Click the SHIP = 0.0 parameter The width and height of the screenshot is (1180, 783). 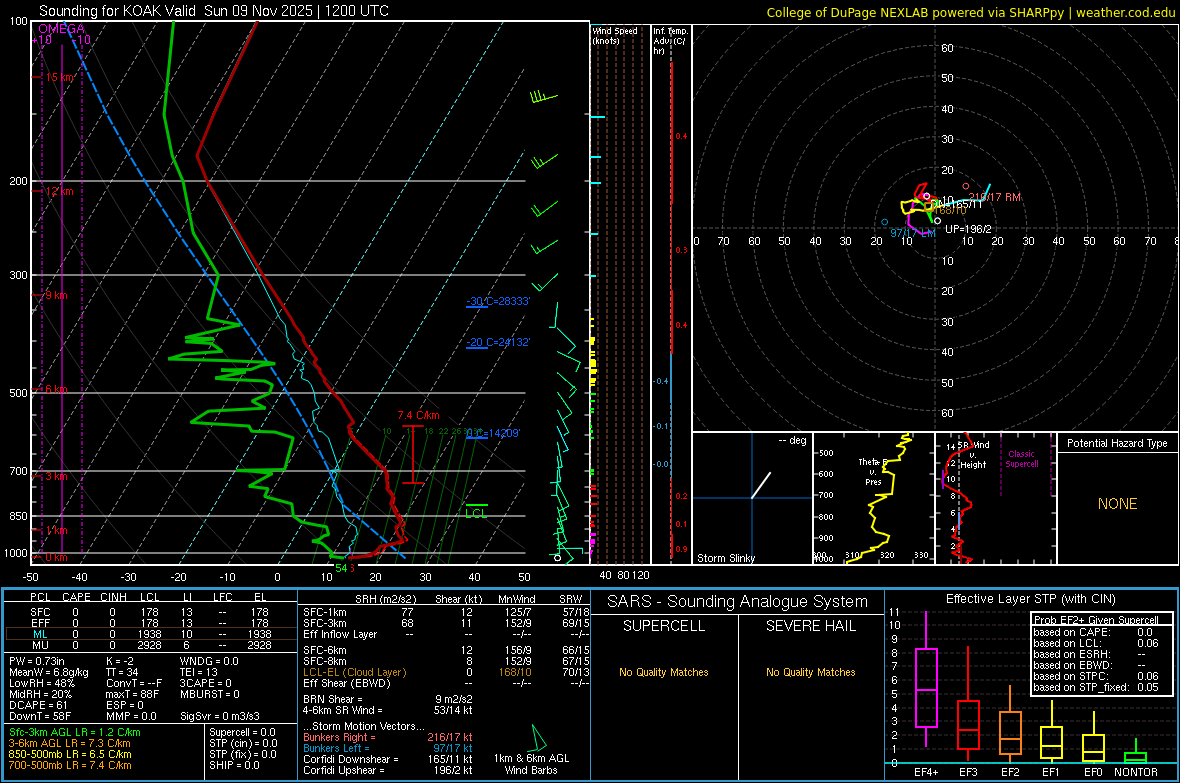click(234, 765)
